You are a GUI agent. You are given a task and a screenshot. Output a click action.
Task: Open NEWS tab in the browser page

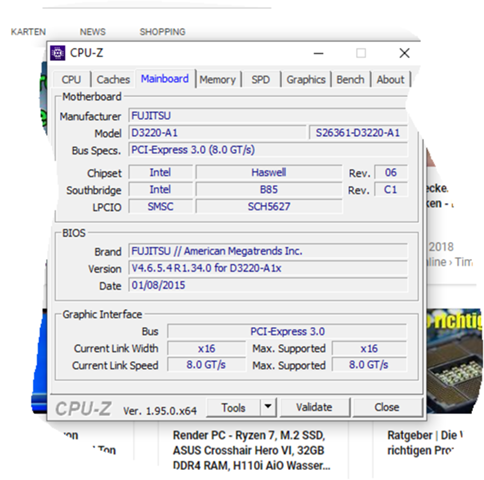tap(93, 32)
